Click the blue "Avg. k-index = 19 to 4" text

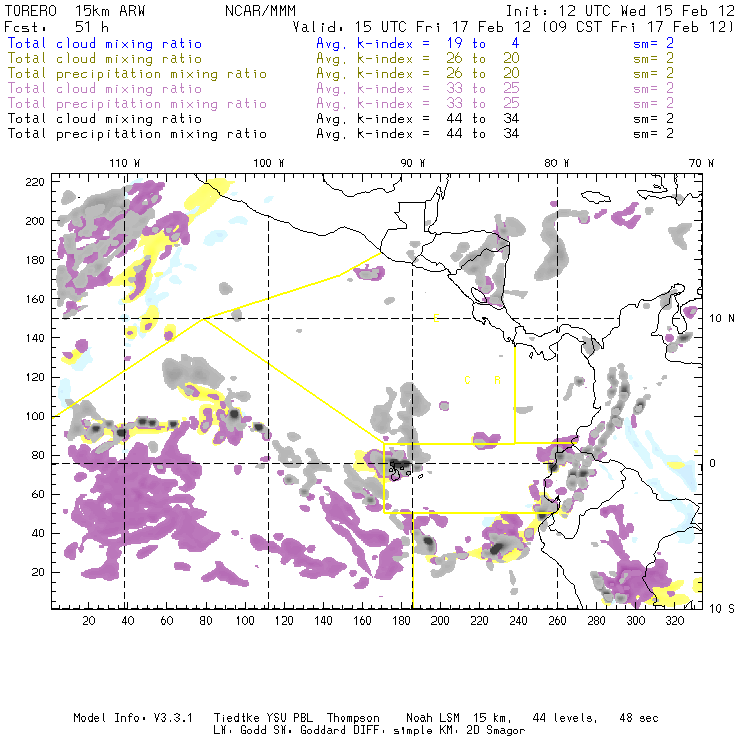coord(418,43)
